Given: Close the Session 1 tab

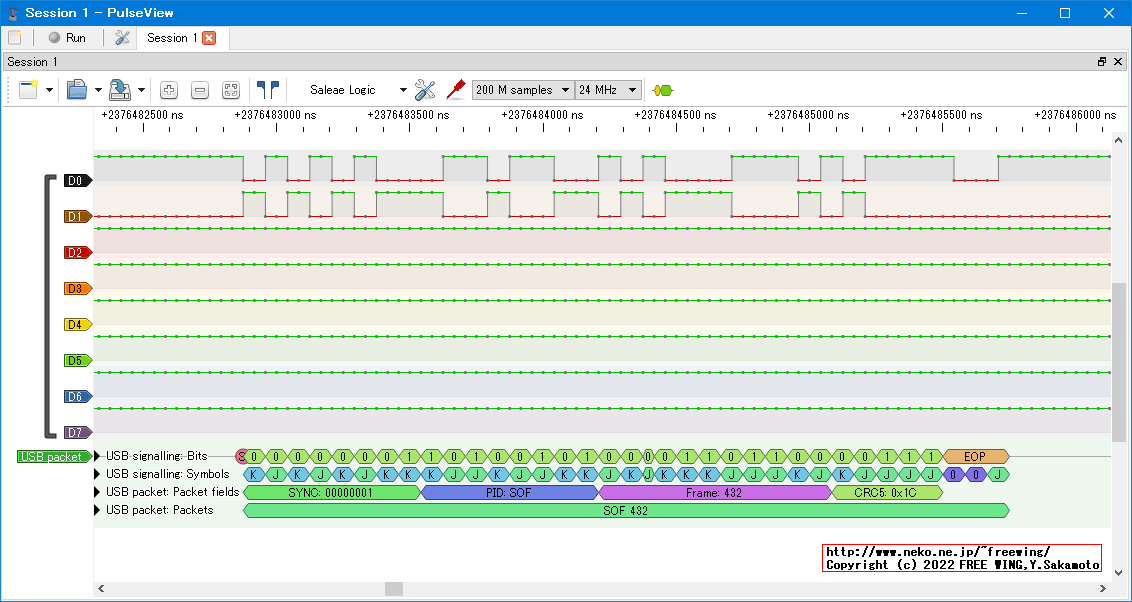Looking at the screenshot, I should click(209, 38).
